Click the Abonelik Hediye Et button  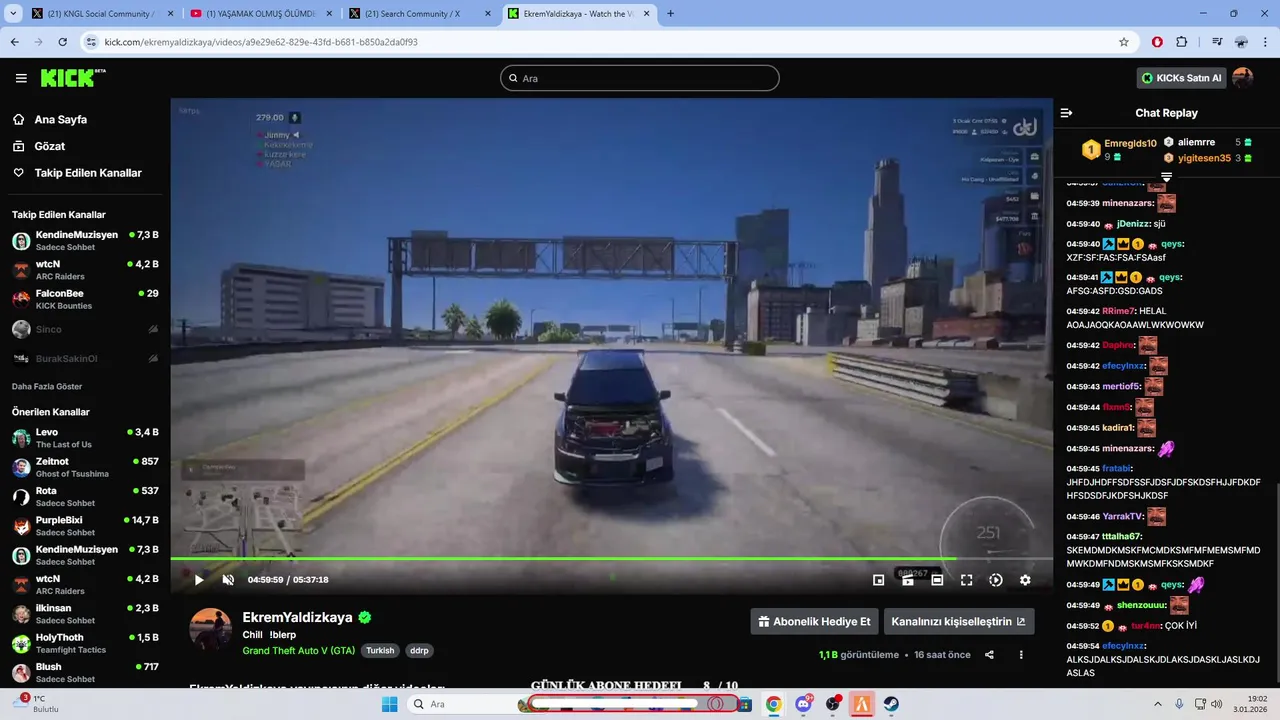814,621
